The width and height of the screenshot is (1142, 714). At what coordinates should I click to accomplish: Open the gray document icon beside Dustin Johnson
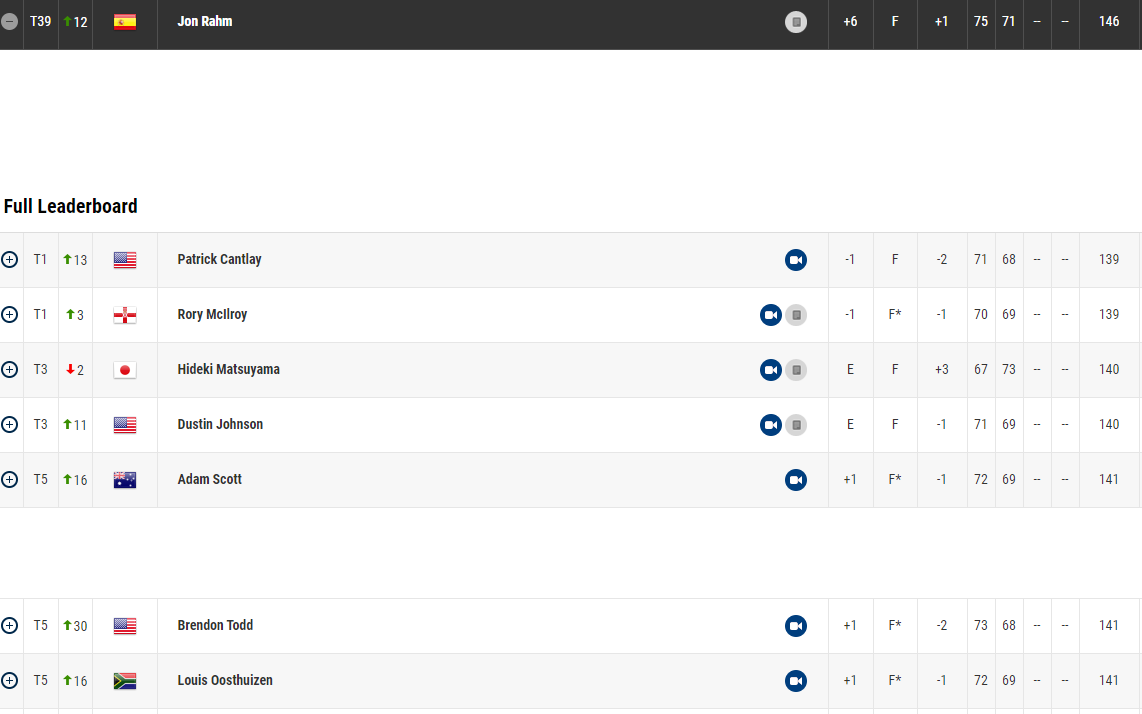[796, 425]
